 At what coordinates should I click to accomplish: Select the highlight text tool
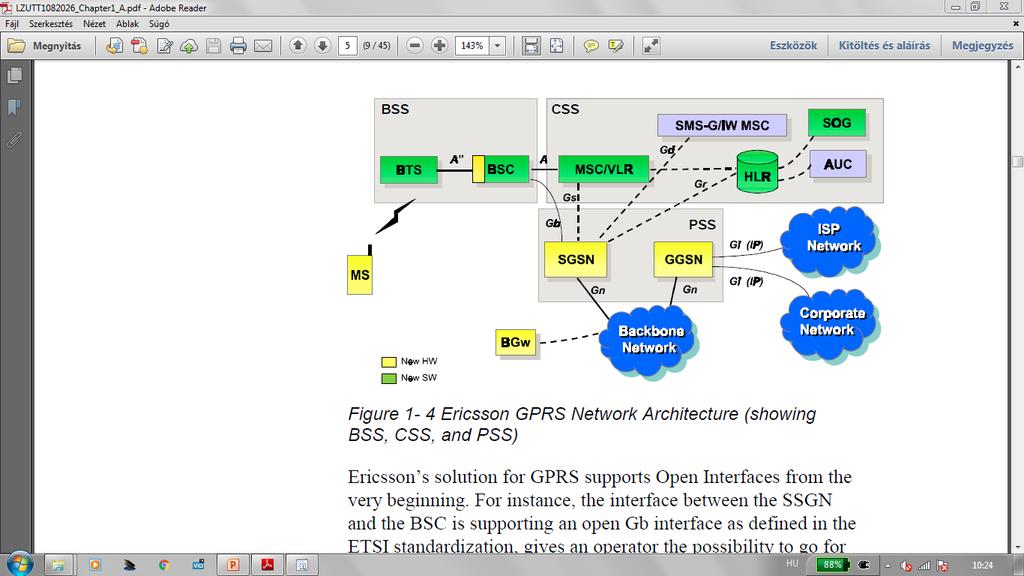point(615,46)
